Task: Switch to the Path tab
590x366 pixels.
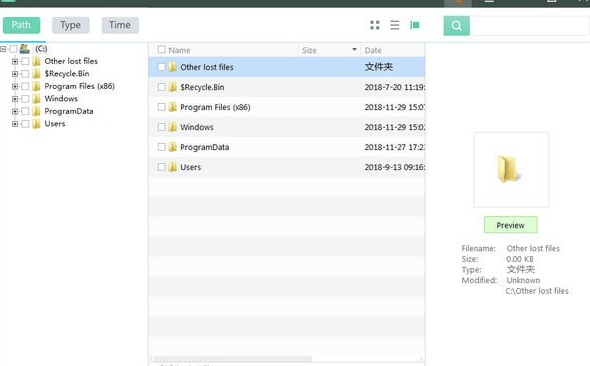Action: pyautogui.click(x=21, y=25)
